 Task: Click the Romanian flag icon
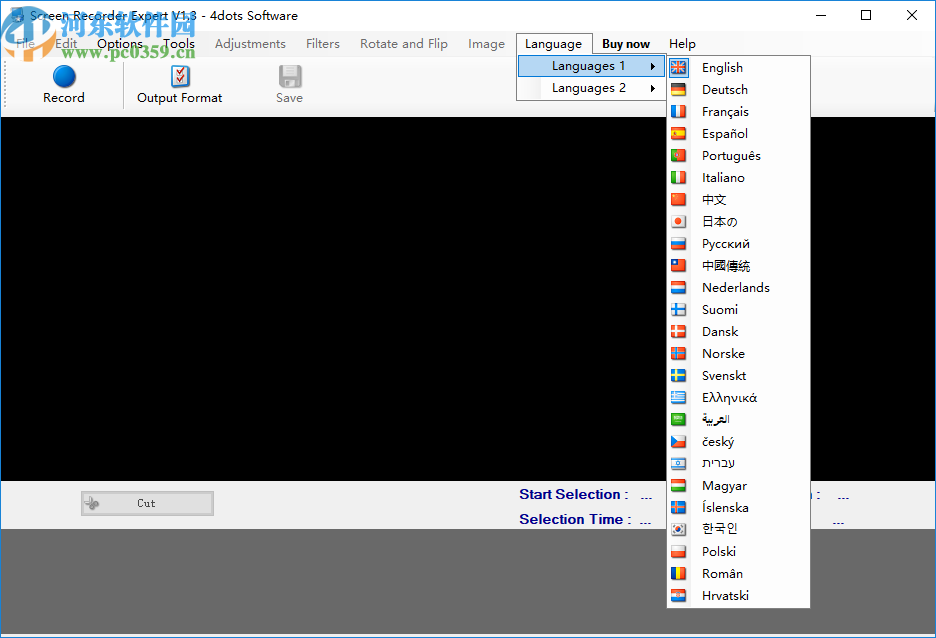point(678,574)
